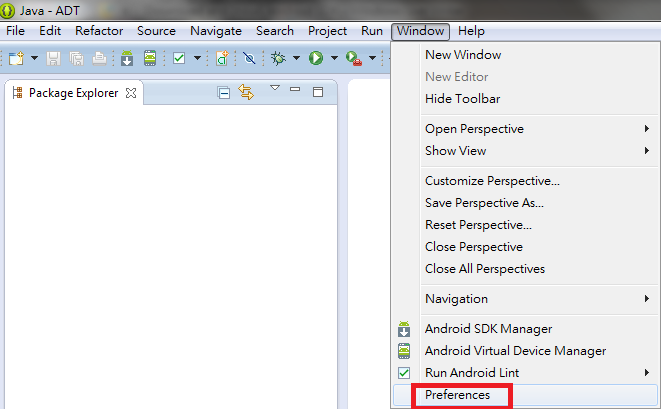Open the Search menu
Image resolution: width=661 pixels, height=409 pixels.
275,31
